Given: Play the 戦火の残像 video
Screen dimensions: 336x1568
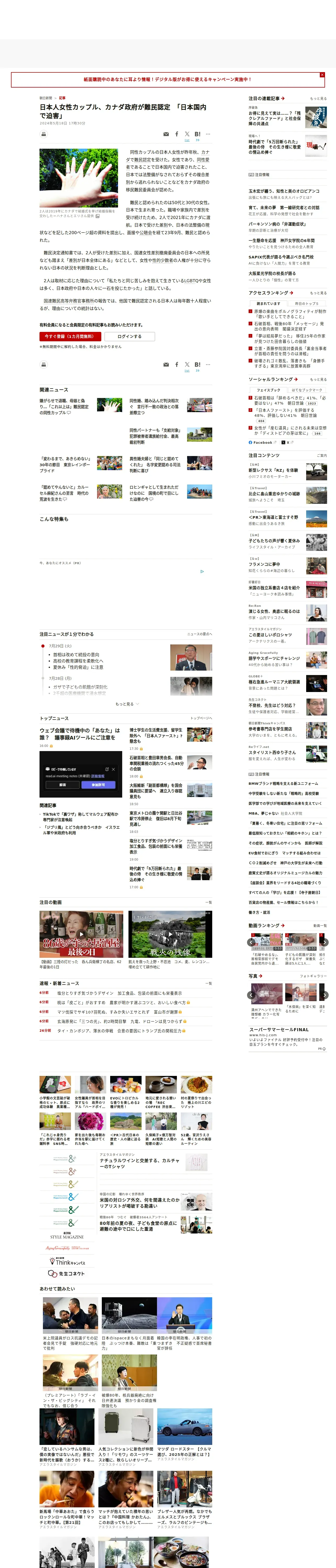Looking at the screenshot, I should click(x=170, y=934).
